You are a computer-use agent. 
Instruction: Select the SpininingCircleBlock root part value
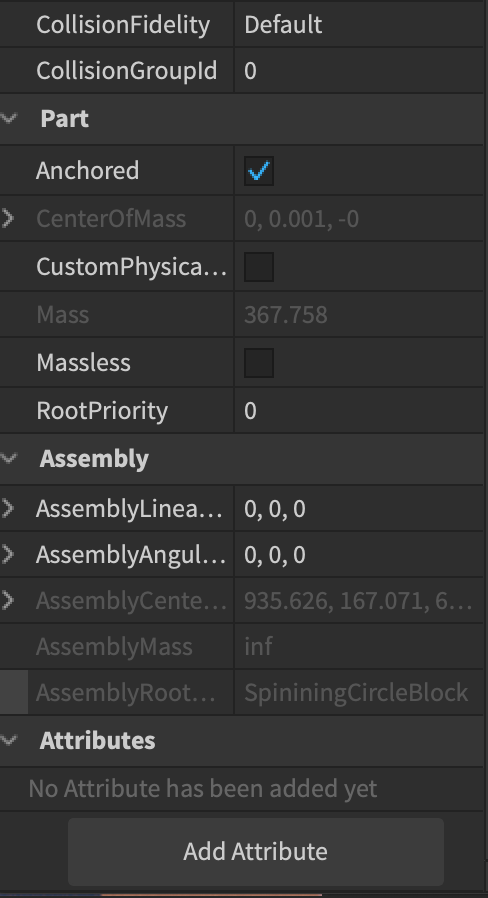tap(356, 693)
